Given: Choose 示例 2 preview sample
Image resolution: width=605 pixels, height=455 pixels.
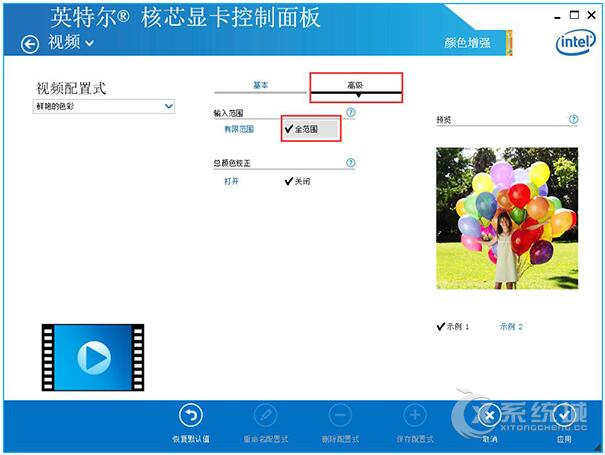Looking at the screenshot, I should 511,326.
